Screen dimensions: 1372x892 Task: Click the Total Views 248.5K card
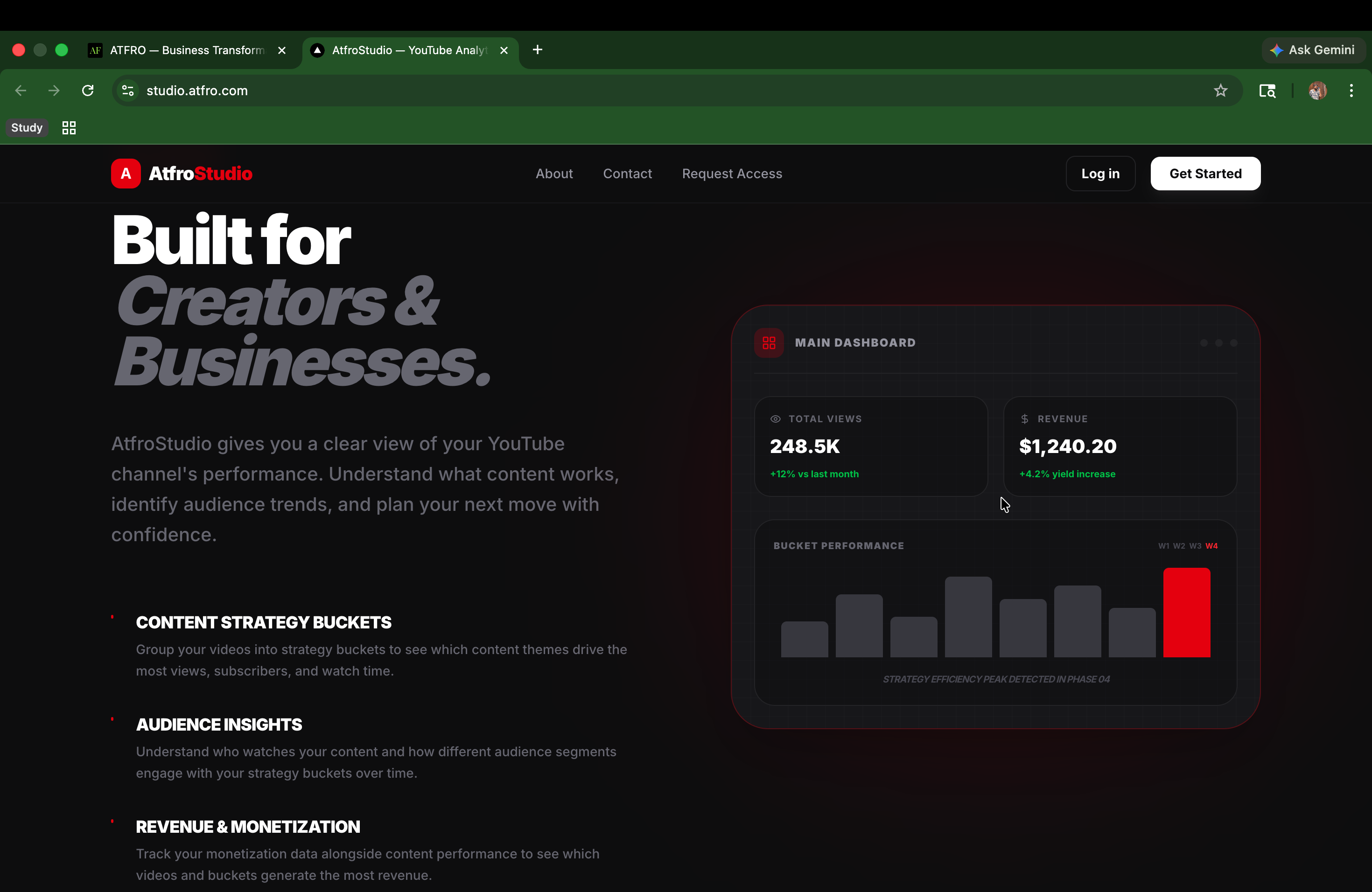[x=871, y=446]
